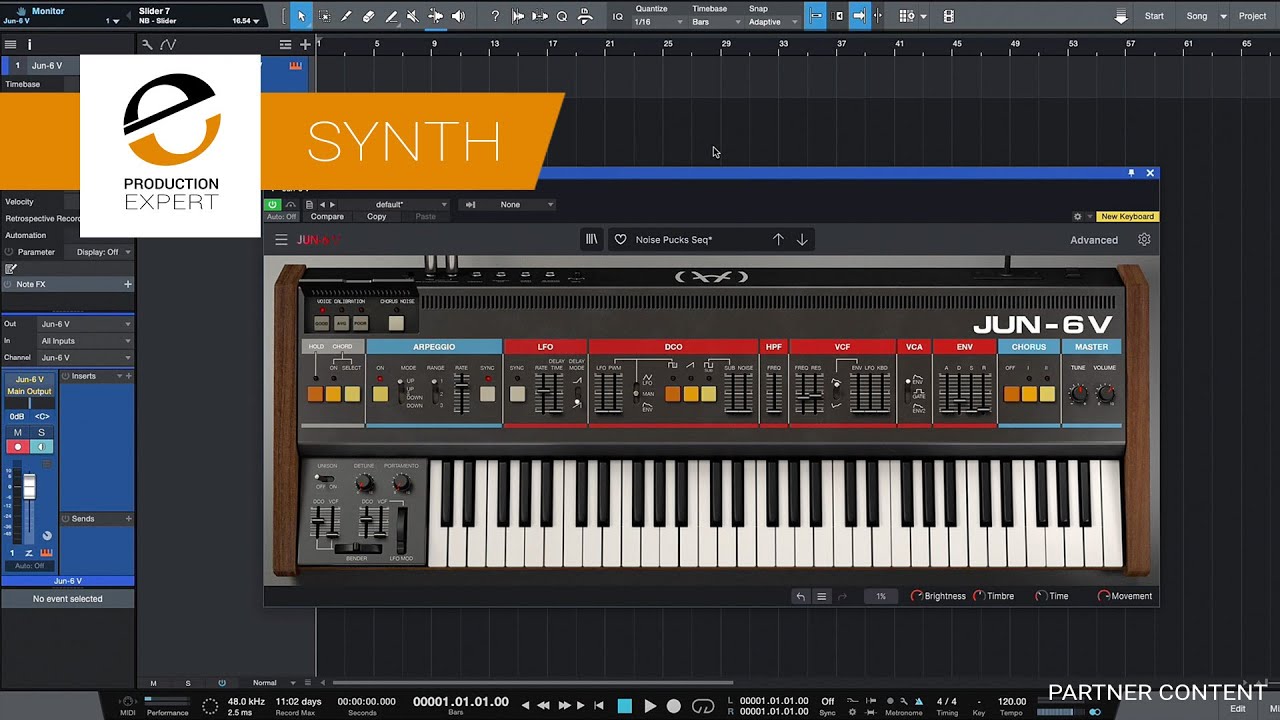Like the Noise Pucks Seq preset

tap(620, 240)
